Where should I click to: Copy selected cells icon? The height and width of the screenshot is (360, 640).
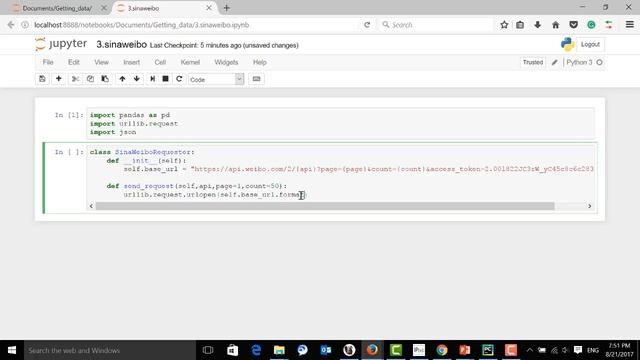click(x=90, y=79)
